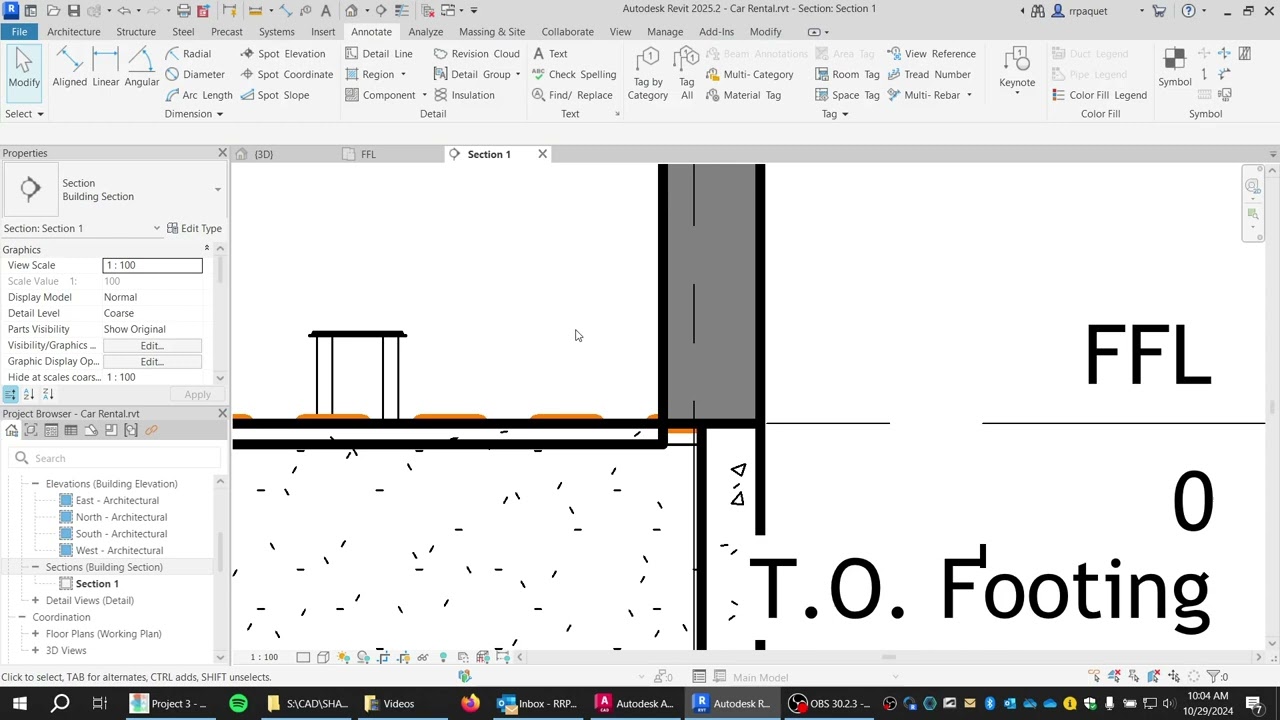Click the Tag All tool
The height and width of the screenshot is (720, 1280).
coord(687,74)
